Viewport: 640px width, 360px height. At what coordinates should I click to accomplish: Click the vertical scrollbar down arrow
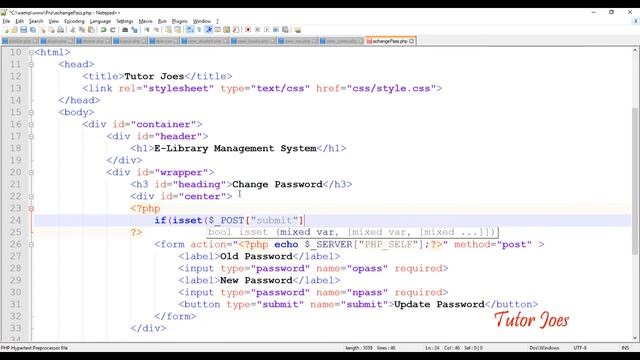[635, 338]
